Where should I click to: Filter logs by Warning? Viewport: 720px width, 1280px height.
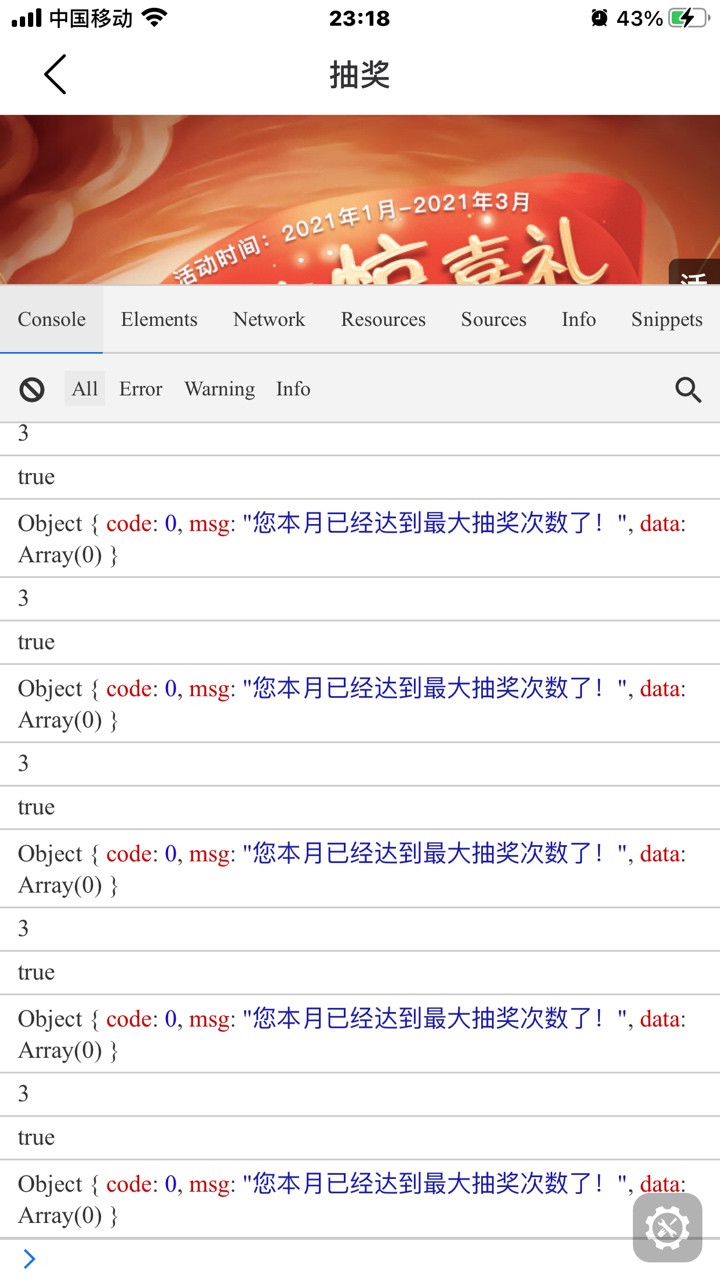[x=220, y=389]
